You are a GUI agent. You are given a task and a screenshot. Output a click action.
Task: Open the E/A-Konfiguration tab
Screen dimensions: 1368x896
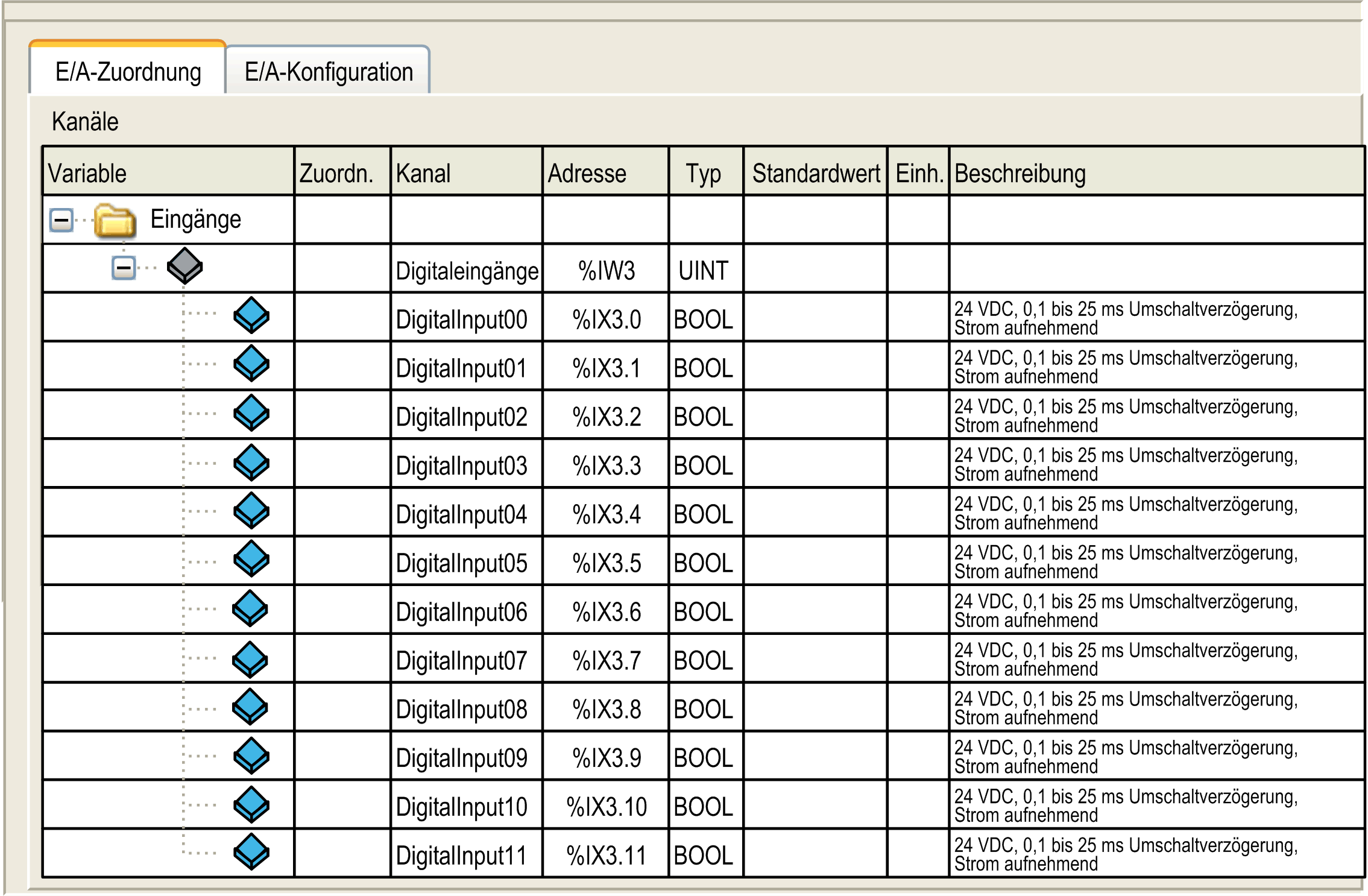[x=328, y=70]
